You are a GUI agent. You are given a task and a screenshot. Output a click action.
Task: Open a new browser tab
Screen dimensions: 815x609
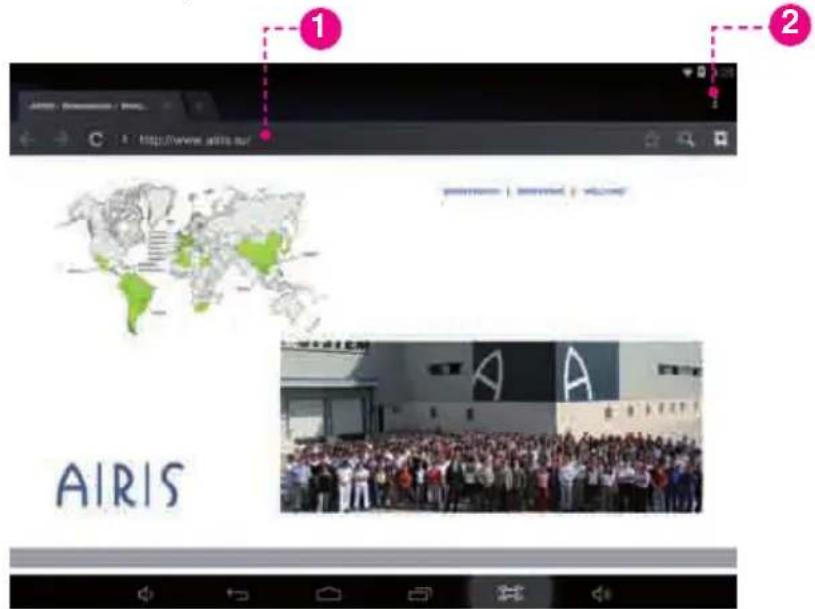(x=199, y=107)
